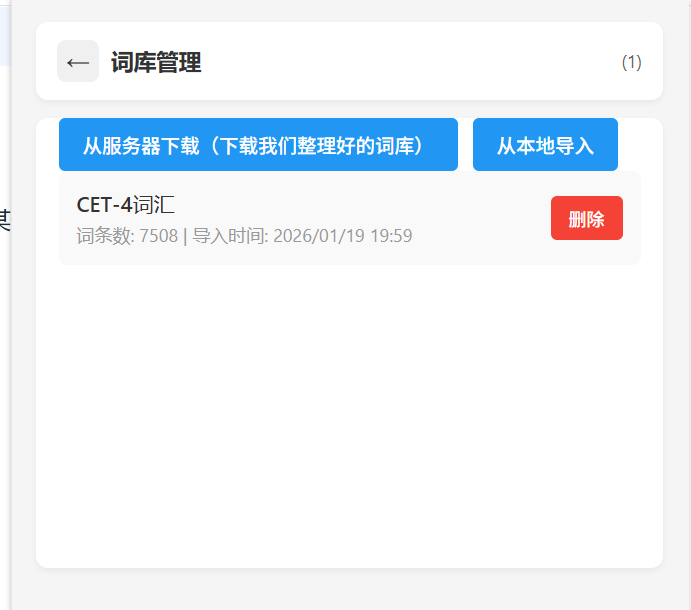The image size is (691, 610).
Task: Click the pipe separator in the entry info
Action: pyautogui.click(x=185, y=237)
